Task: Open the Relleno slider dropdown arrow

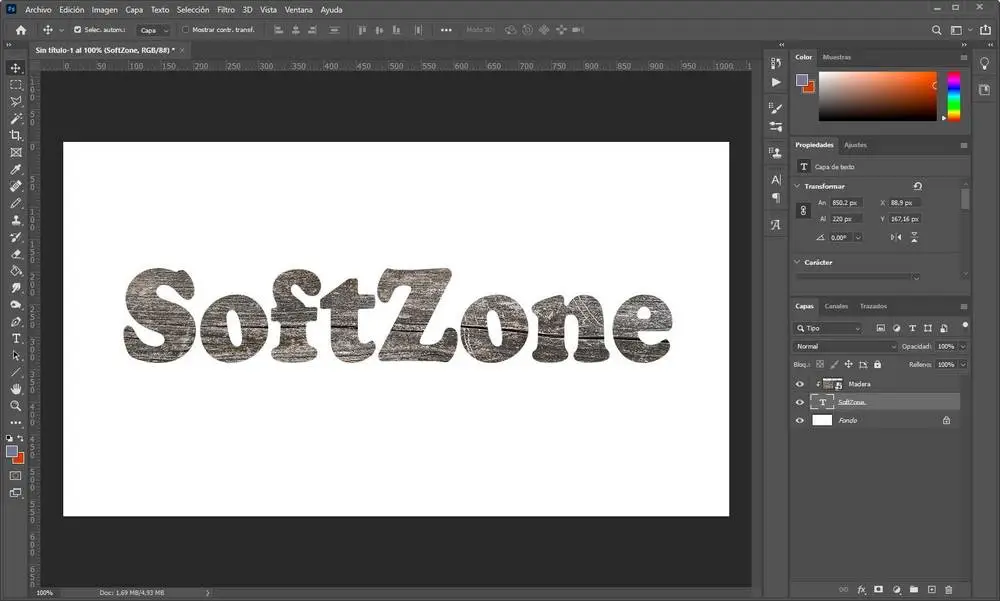Action: (963, 365)
